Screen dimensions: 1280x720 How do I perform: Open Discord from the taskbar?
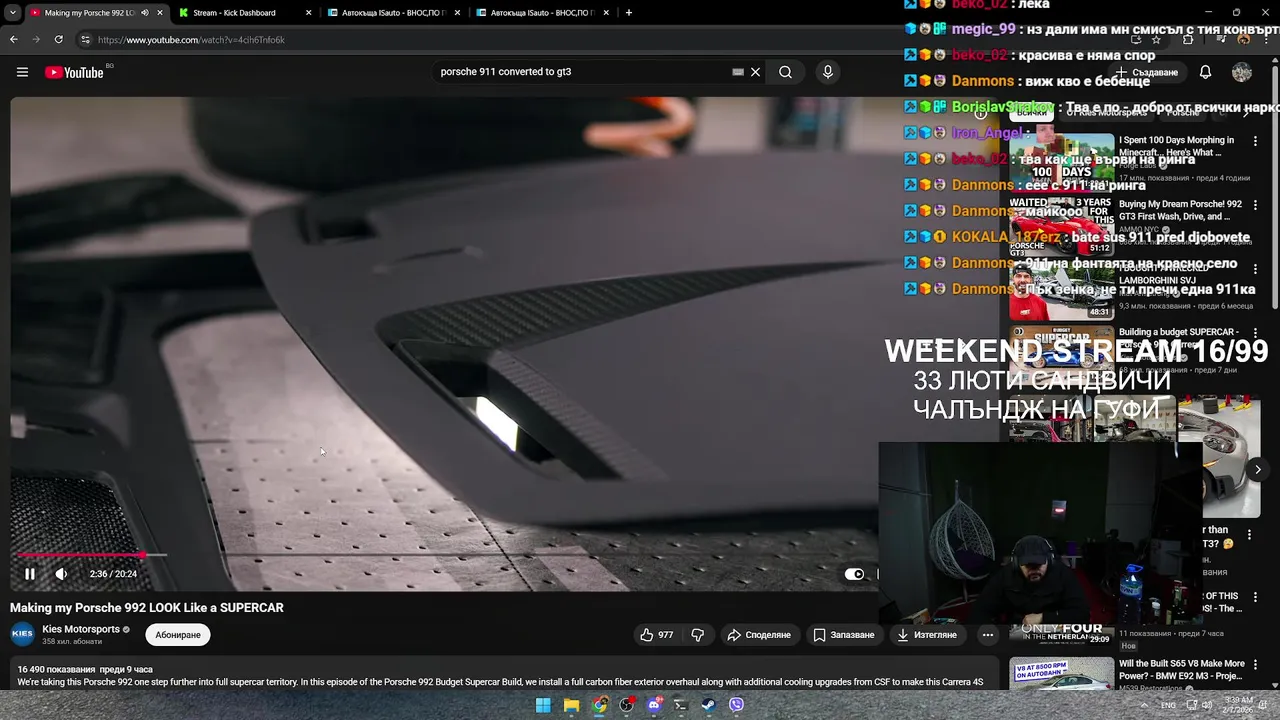[654, 705]
